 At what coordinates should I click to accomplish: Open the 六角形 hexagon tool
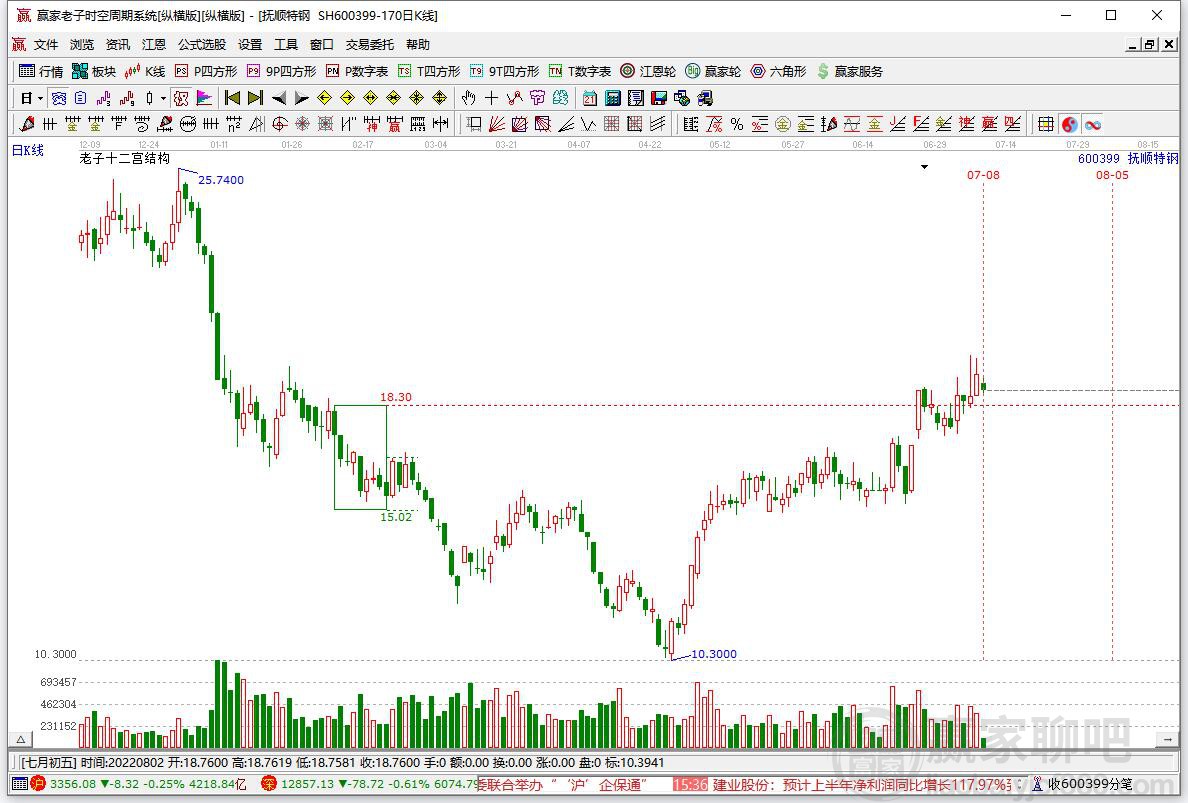pyautogui.click(x=778, y=71)
